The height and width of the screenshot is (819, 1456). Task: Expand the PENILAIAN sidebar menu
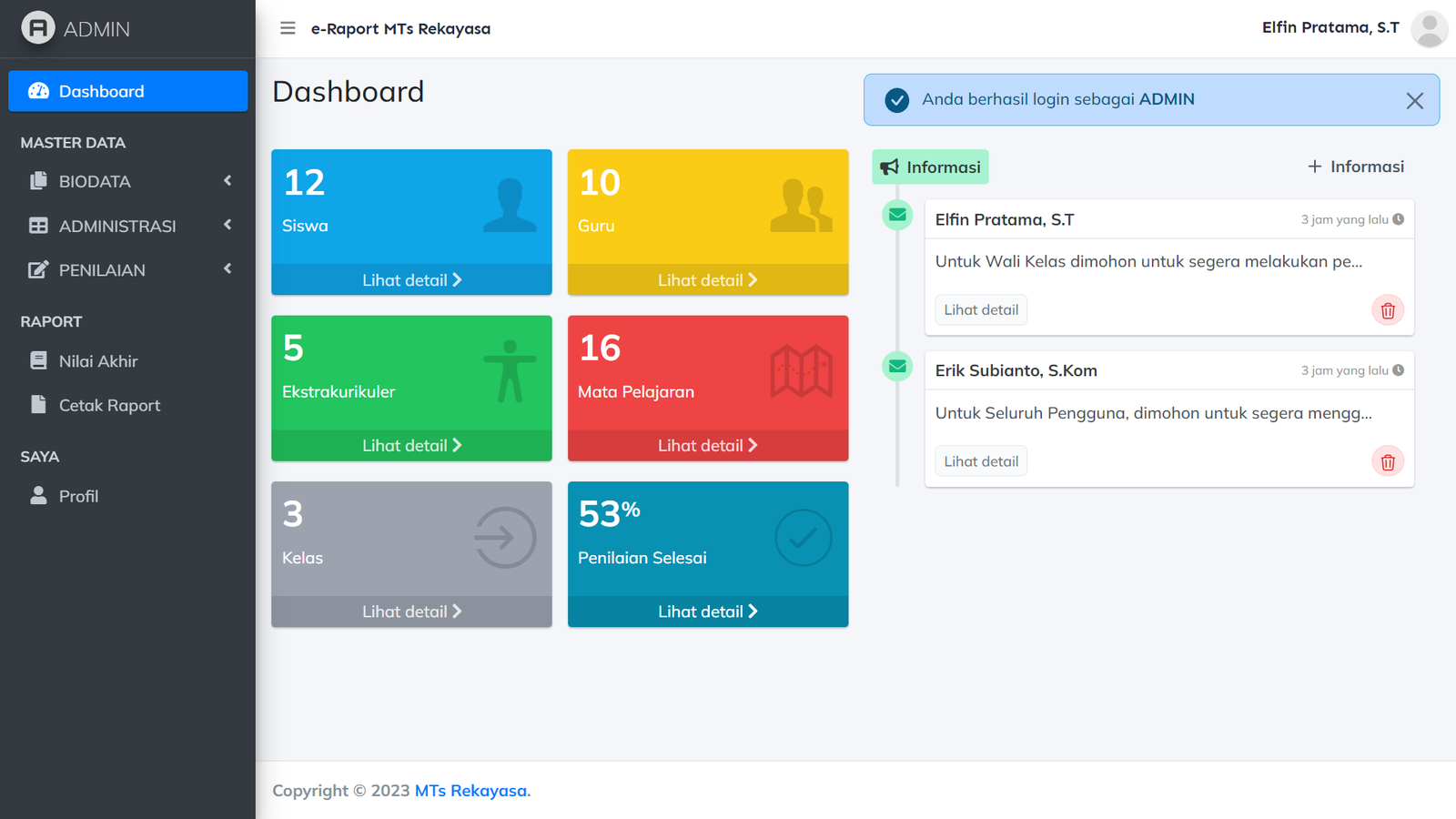pyautogui.click(x=127, y=270)
